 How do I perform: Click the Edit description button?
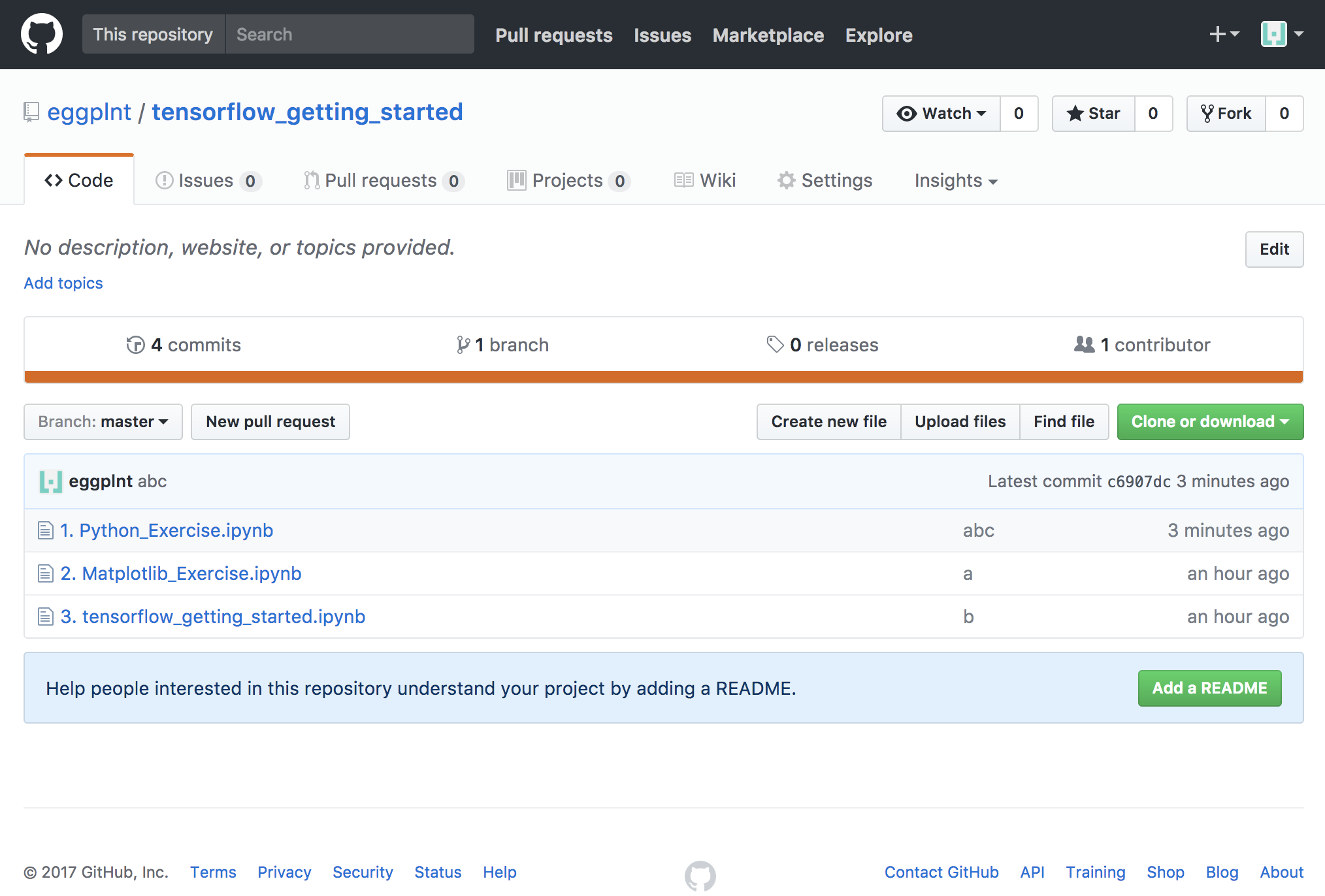point(1274,249)
